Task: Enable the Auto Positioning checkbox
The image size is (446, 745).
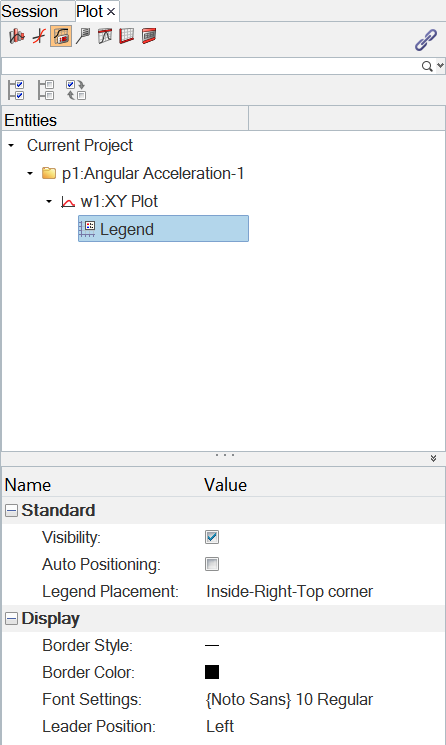Action: tap(212, 564)
